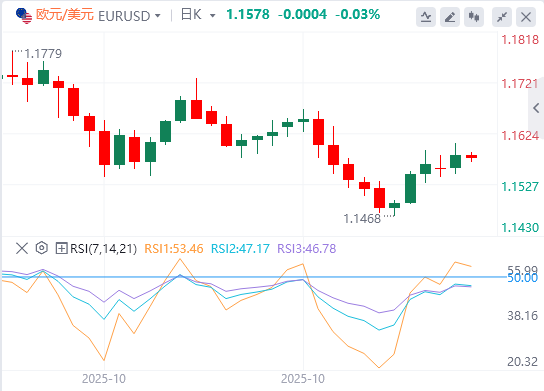
Task: Toggle RSI2 cyan line legend
Action: click(240, 248)
